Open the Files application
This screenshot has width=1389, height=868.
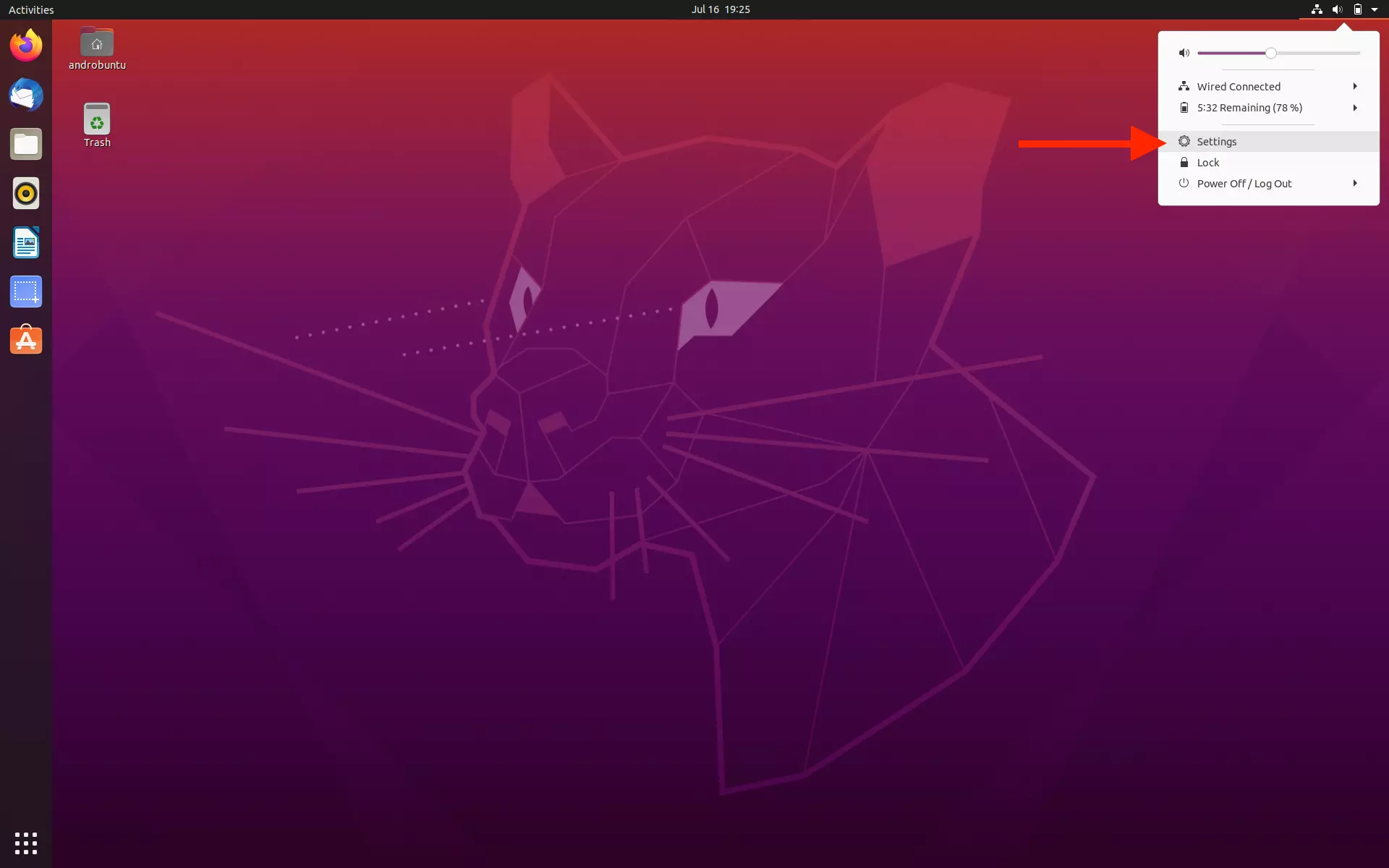point(25,144)
